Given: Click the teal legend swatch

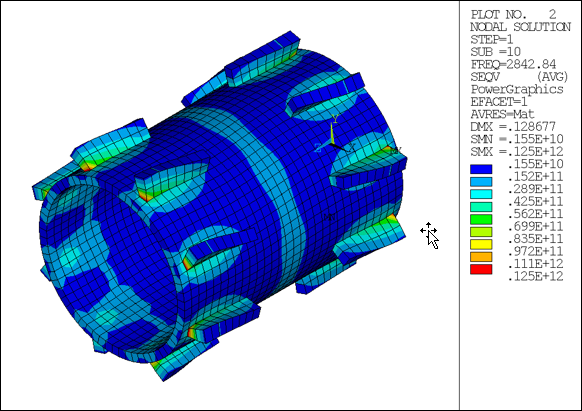Looking at the screenshot, I should coord(481,207).
